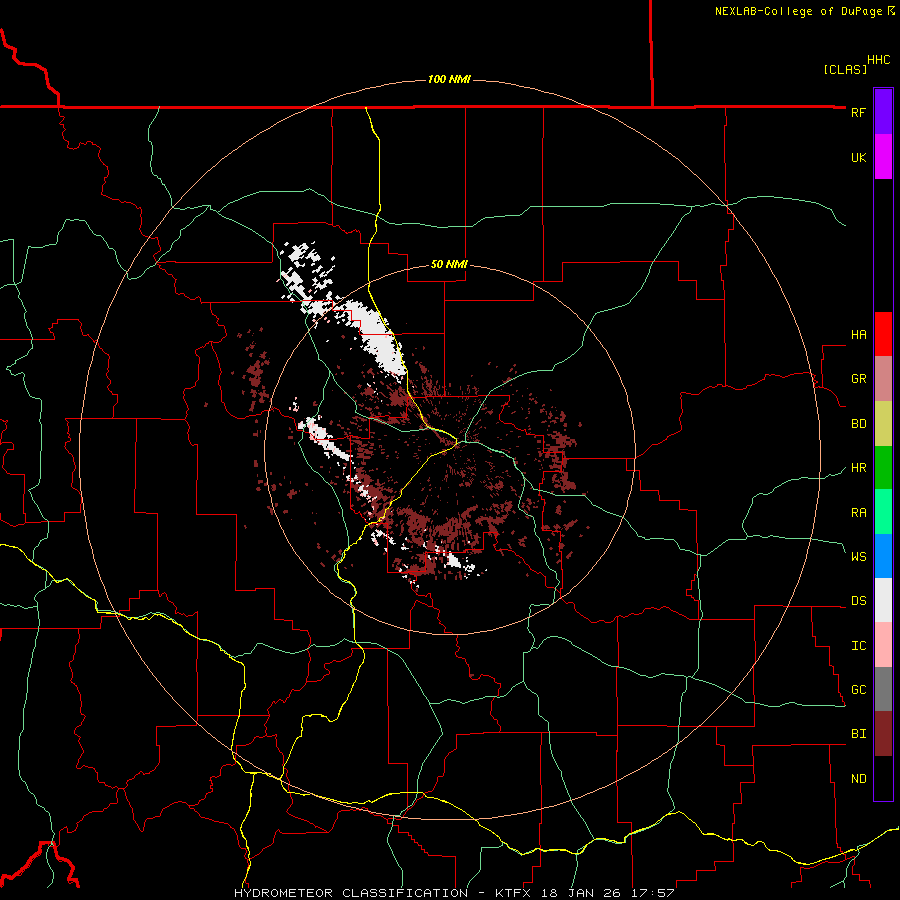Click the GC legend label
Image resolution: width=900 pixels, height=900 pixels.
click(x=859, y=690)
